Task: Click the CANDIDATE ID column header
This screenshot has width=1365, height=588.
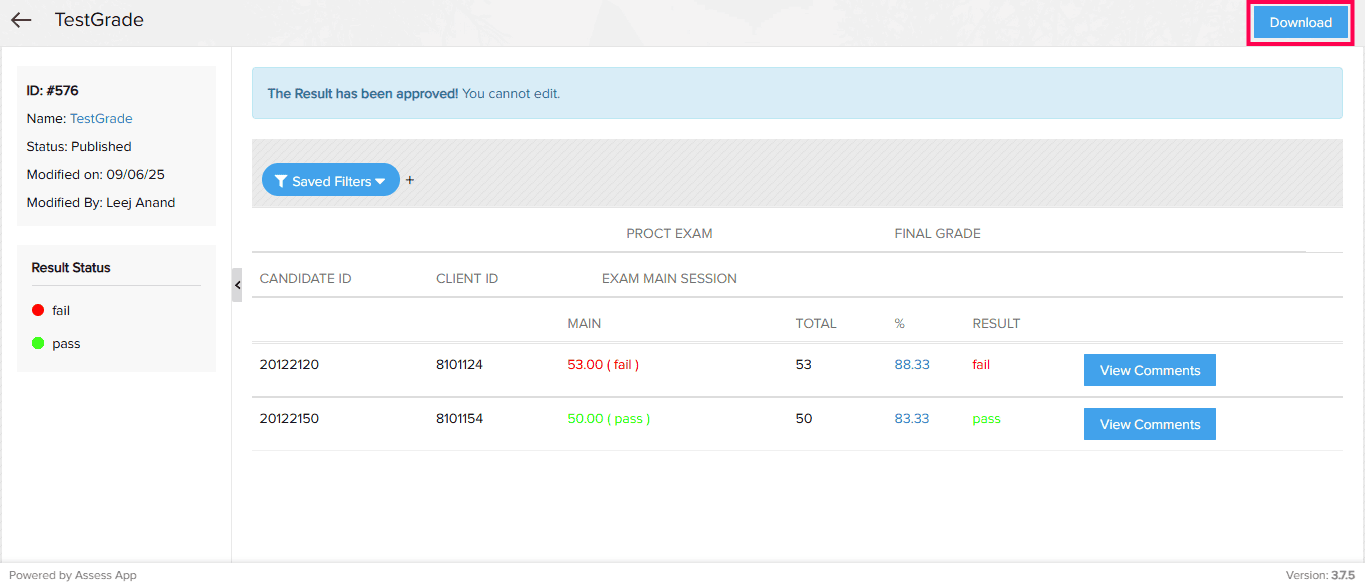Action: pyautogui.click(x=305, y=279)
